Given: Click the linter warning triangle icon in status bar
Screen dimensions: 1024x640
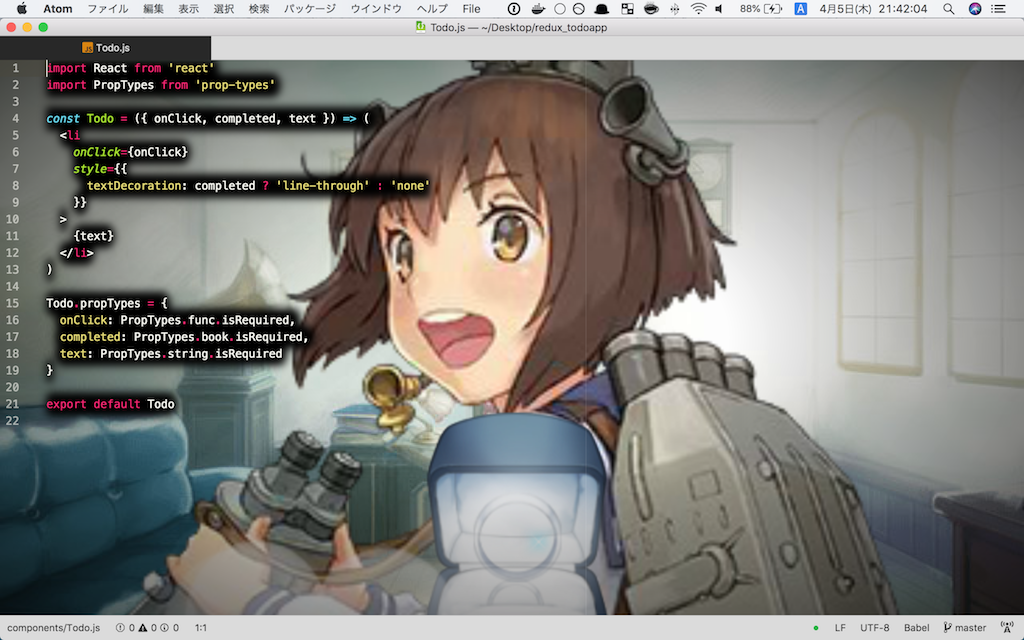Looking at the screenshot, I should point(143,628).
